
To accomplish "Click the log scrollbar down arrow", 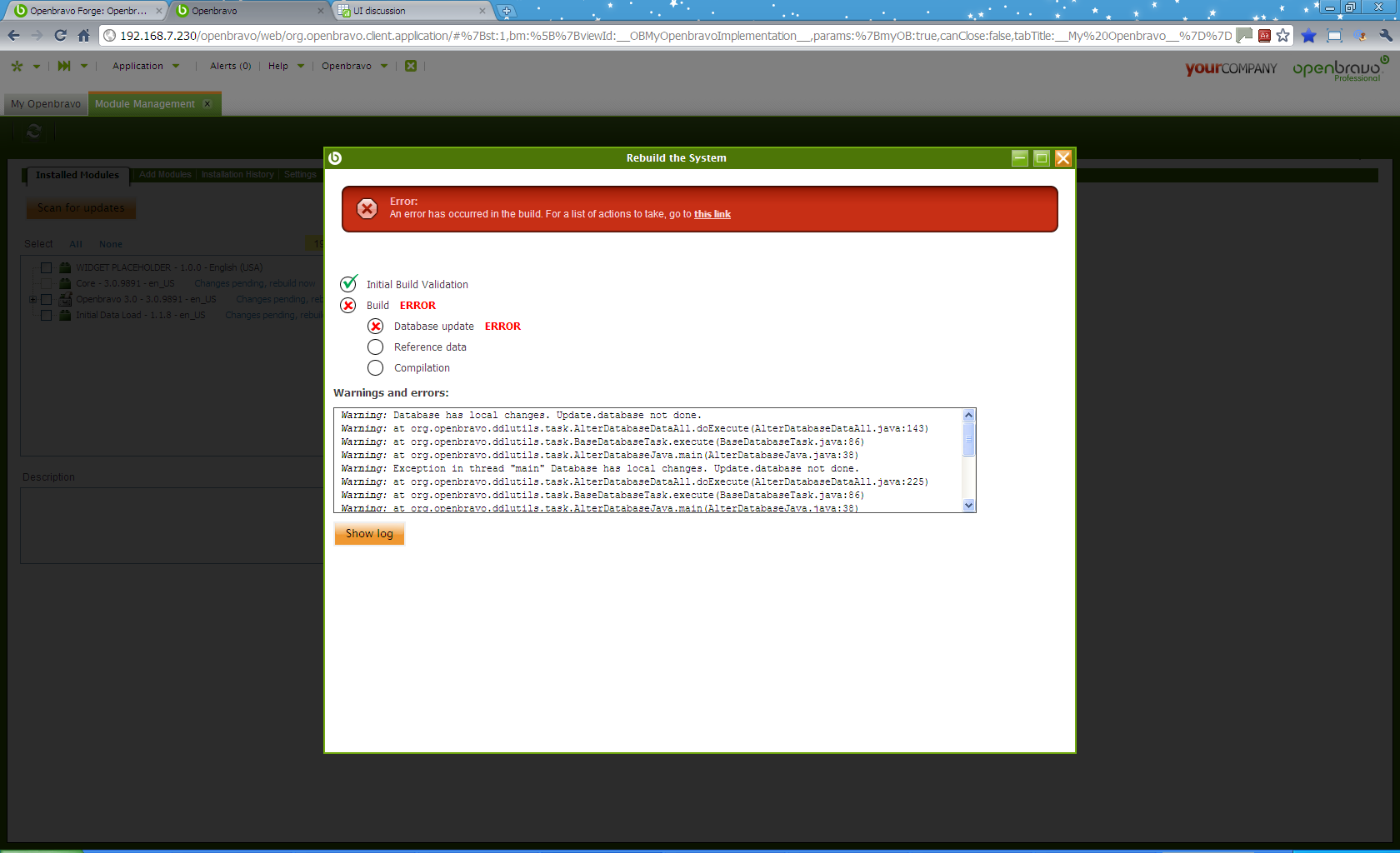I will (968, 506).
